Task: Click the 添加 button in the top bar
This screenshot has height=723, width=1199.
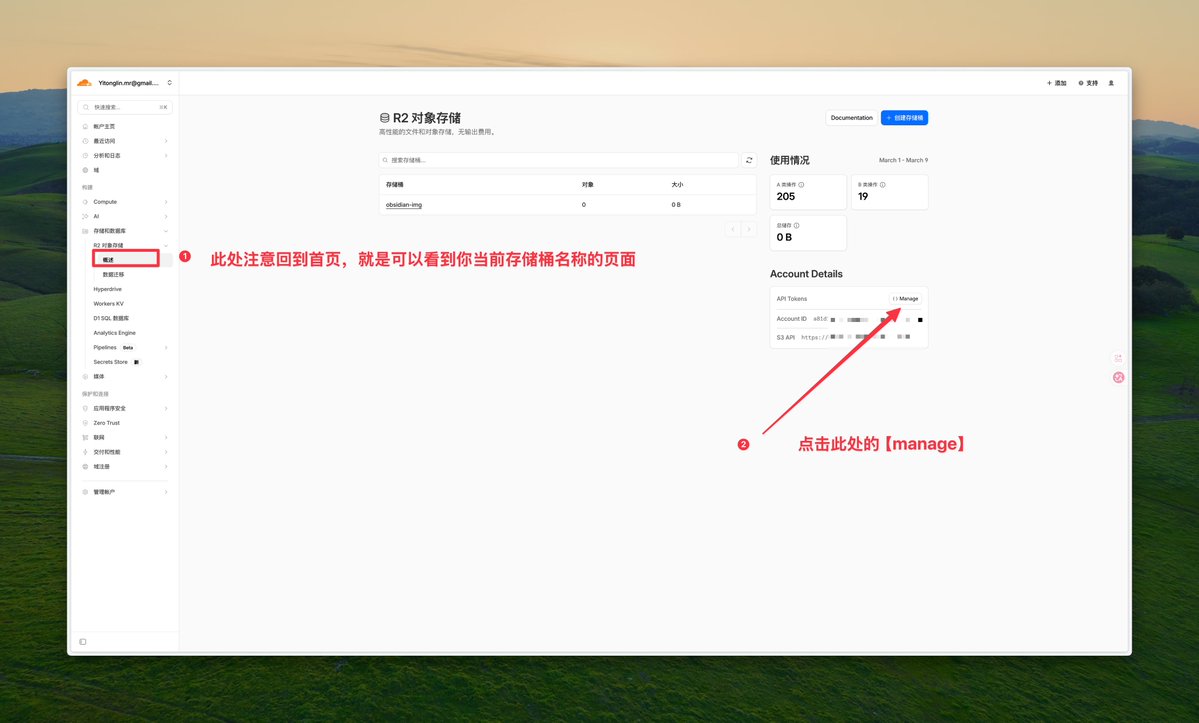Action: click(x=1057, y=83)
